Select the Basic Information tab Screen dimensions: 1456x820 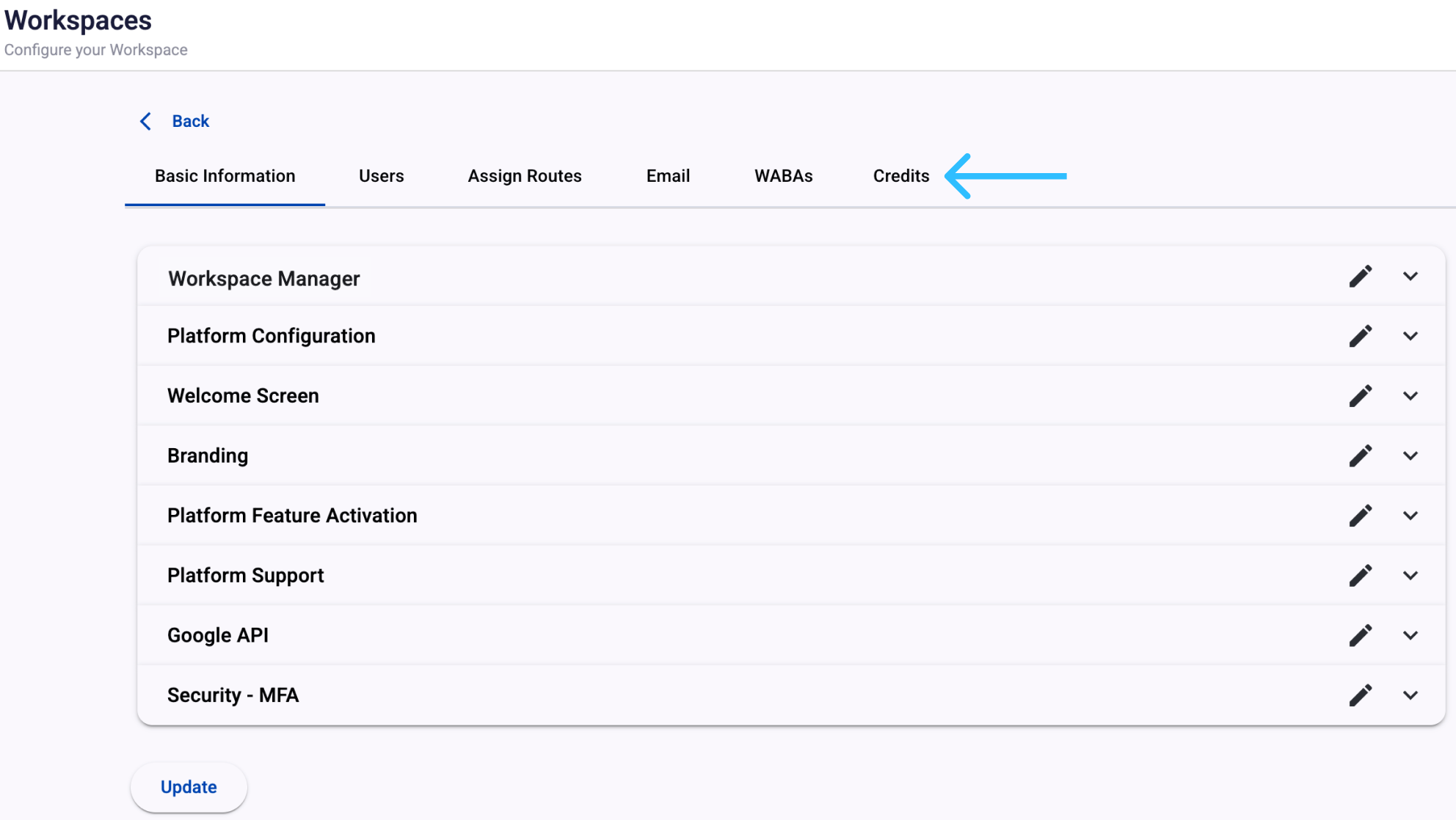[x=225, y=176]
